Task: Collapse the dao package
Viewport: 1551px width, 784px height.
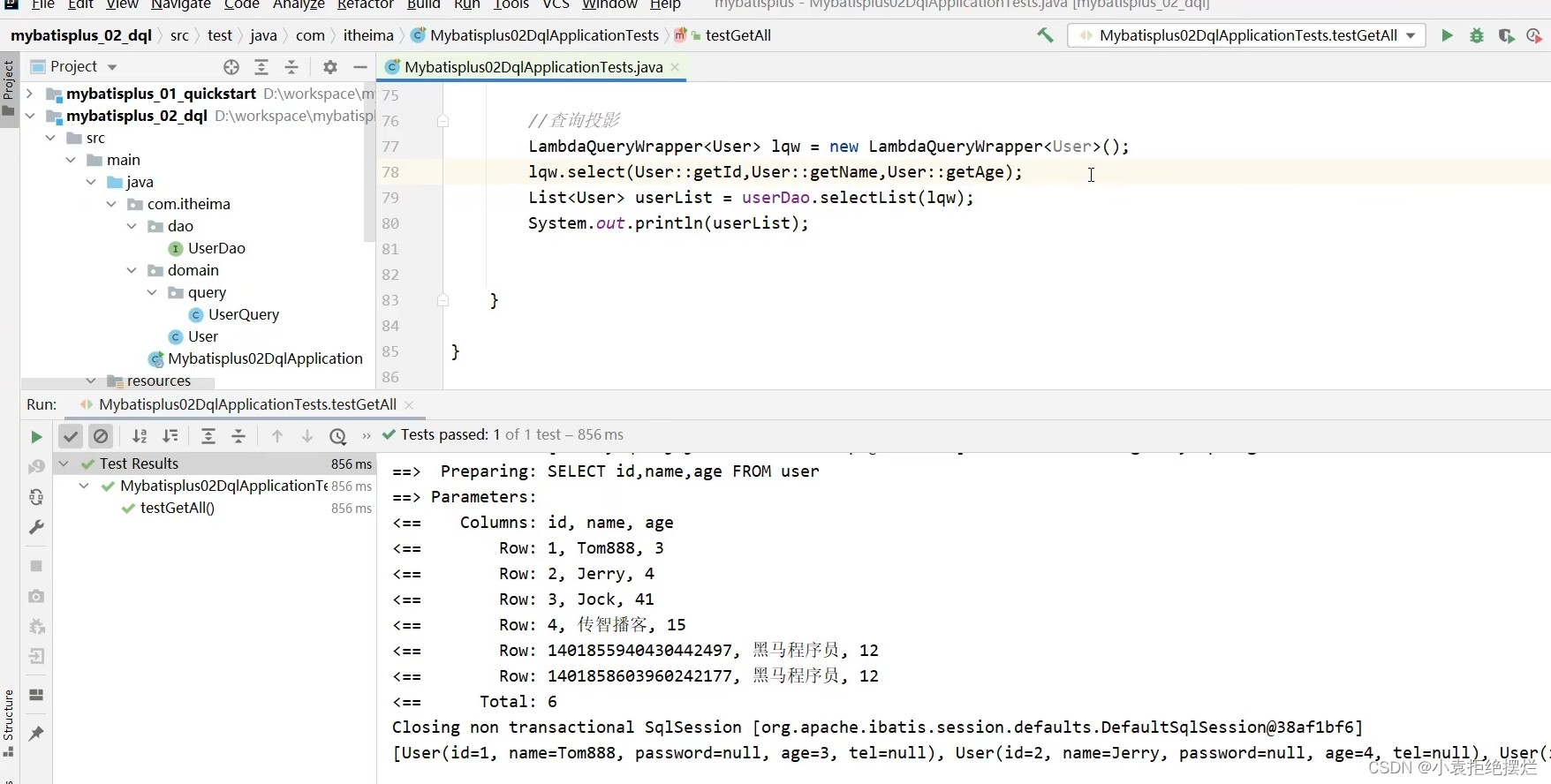Action: pyautogui.click(x=132, y=226)
